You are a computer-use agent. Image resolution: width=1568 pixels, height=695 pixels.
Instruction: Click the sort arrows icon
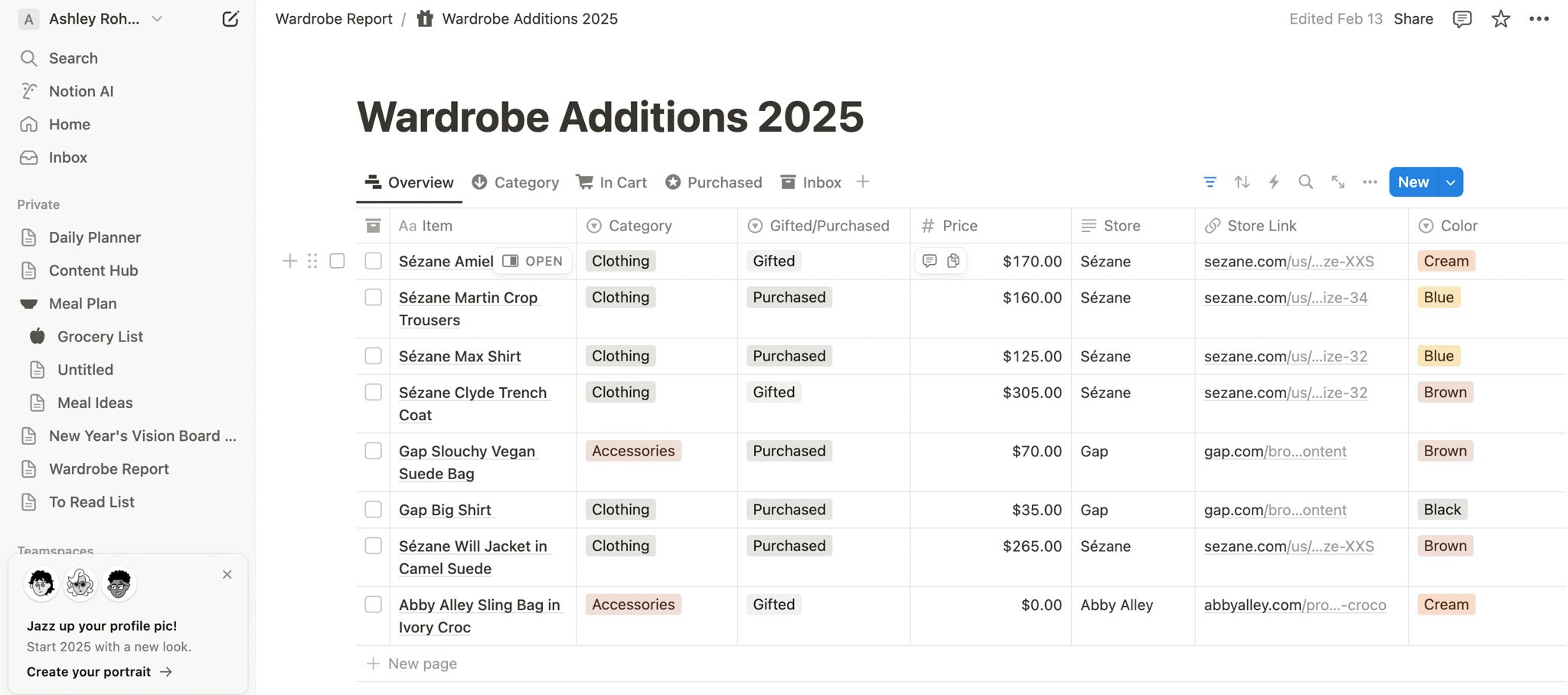(x=1242, y=182)
